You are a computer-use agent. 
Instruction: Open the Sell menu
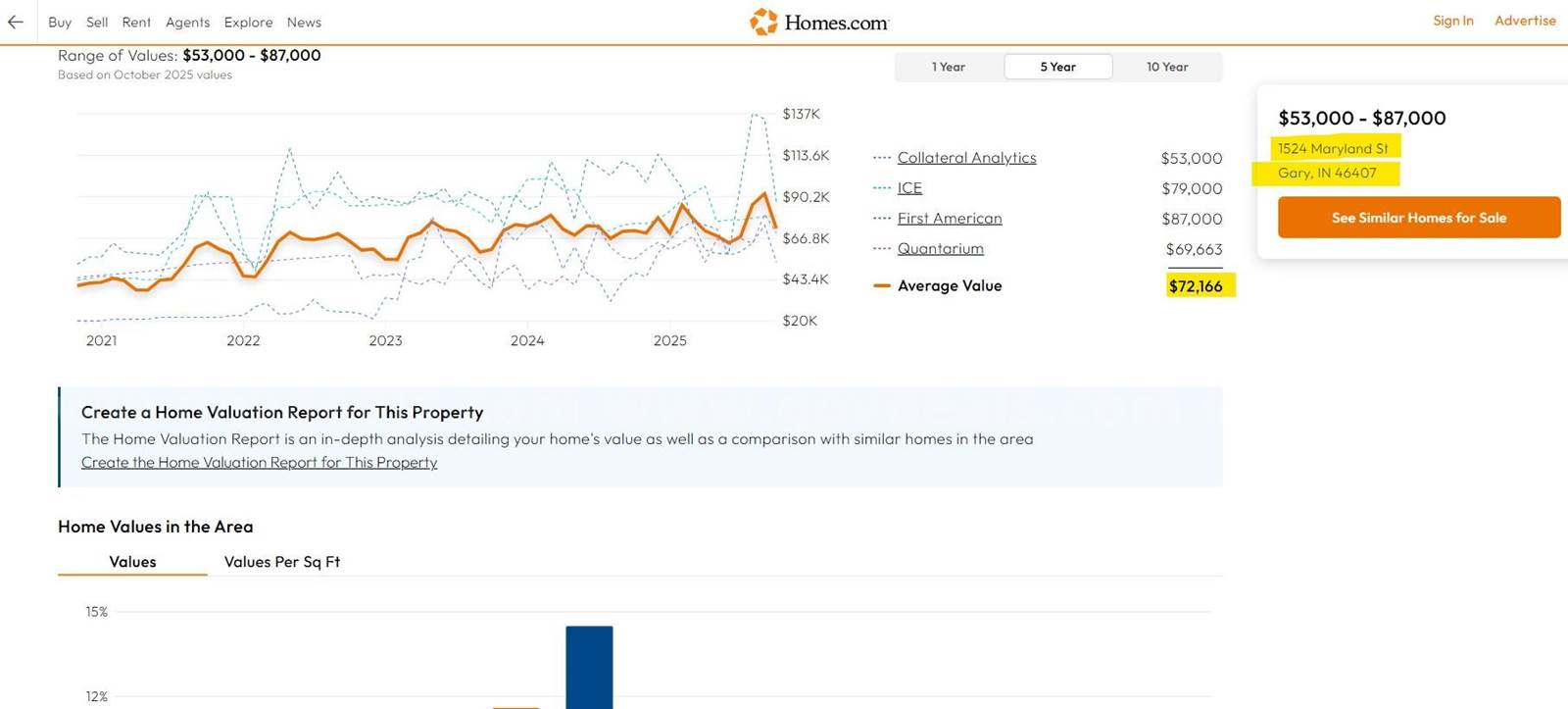pyautogui.click(x=97, y=22)
